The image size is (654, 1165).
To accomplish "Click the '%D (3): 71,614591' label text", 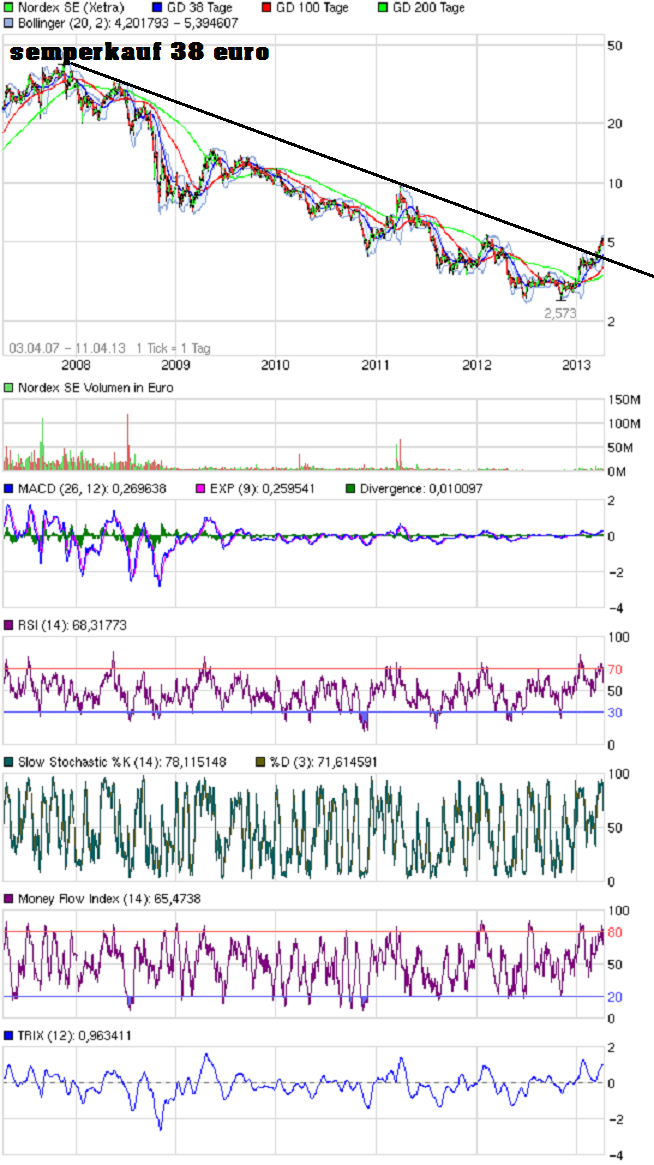I will tap(325, 762).
